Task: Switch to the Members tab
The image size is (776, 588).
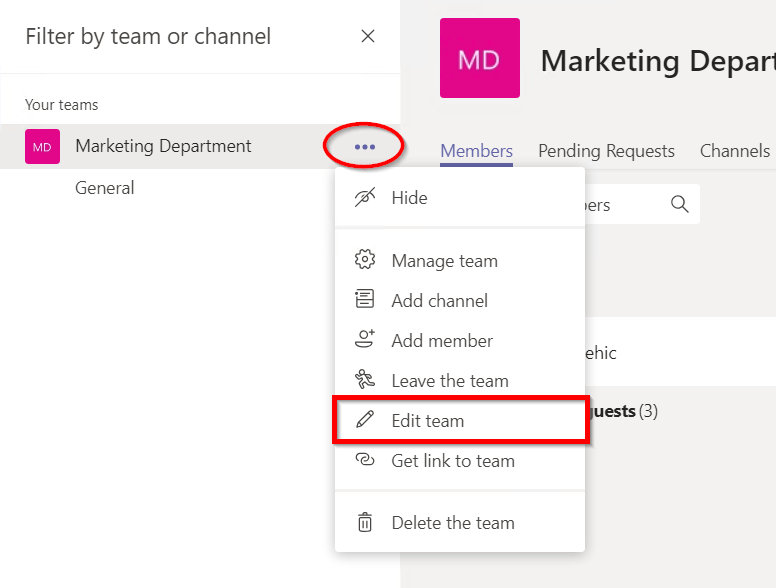Action: click(x=476, y=151)
